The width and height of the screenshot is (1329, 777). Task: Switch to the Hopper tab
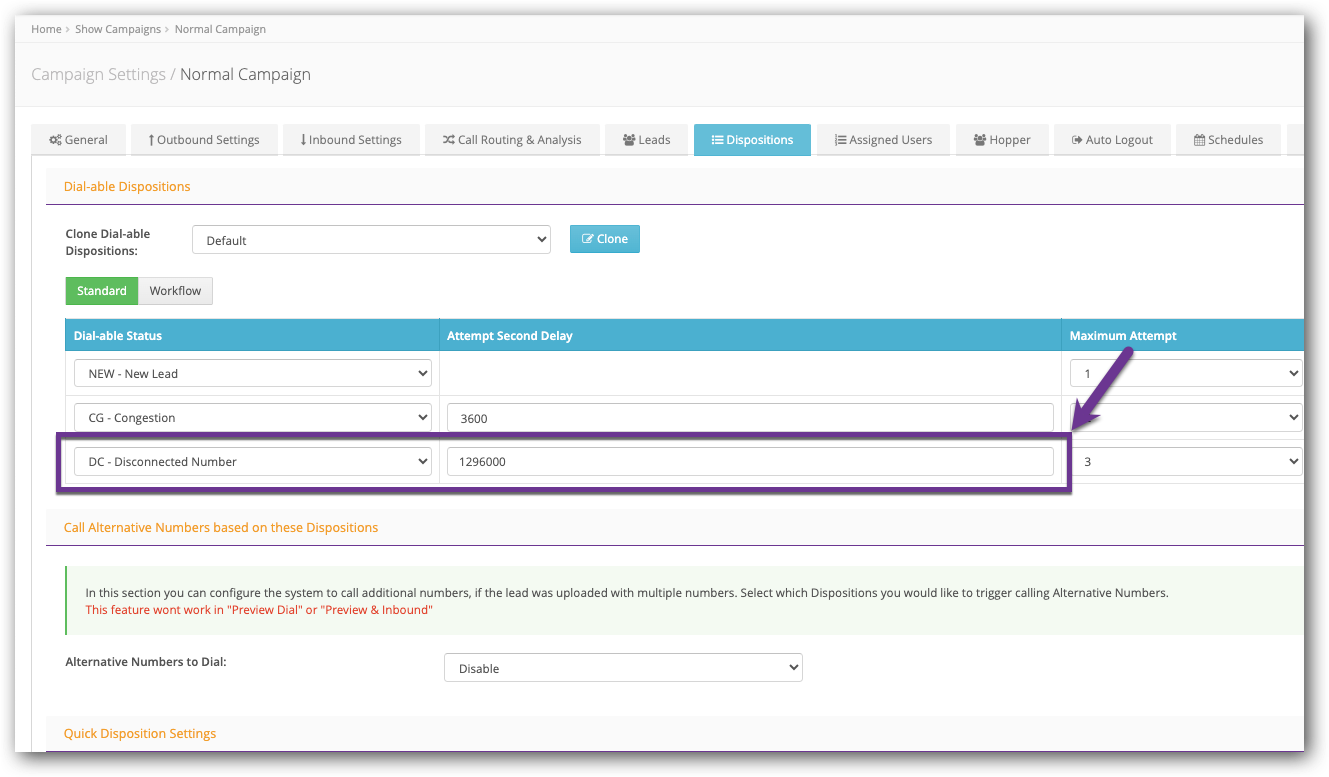[x=1003, y=140]
